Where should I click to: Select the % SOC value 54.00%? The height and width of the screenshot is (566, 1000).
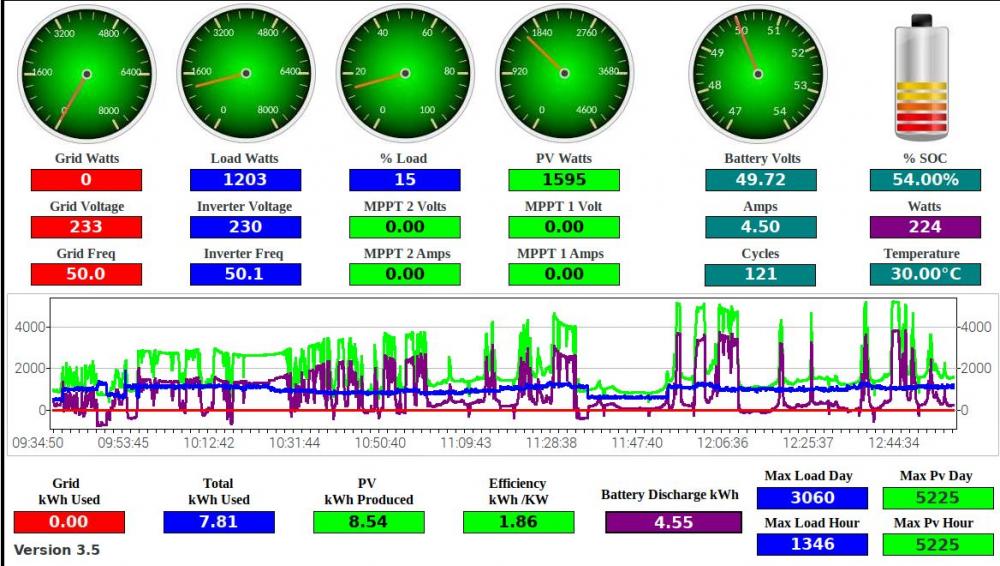(x=925, y=180)
